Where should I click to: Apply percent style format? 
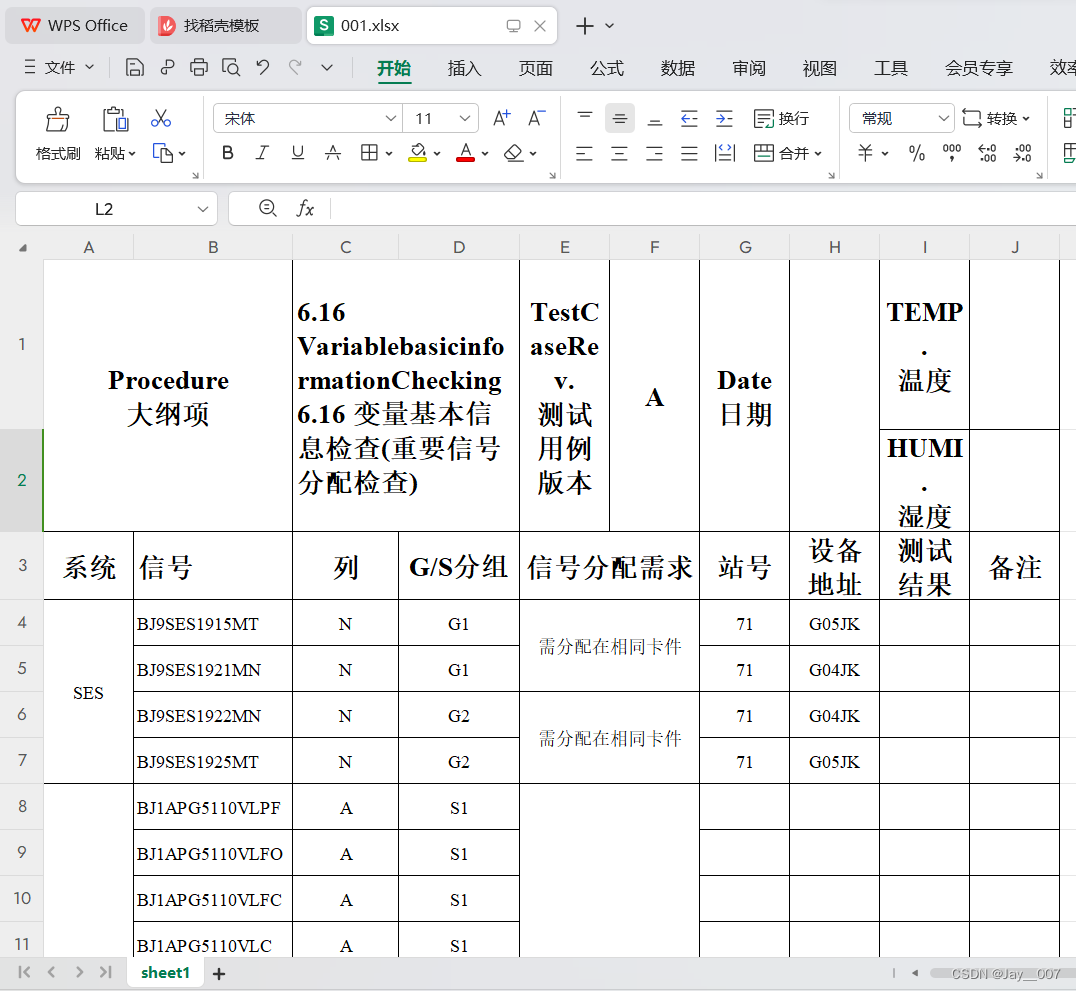[x=917, y=153]
